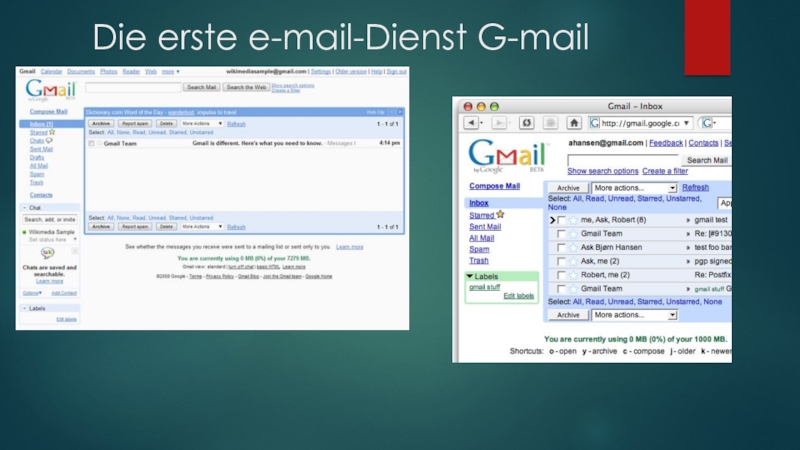
Task: Open the Calendar link in the top navigation bar
Action: (x=51, y=72)
